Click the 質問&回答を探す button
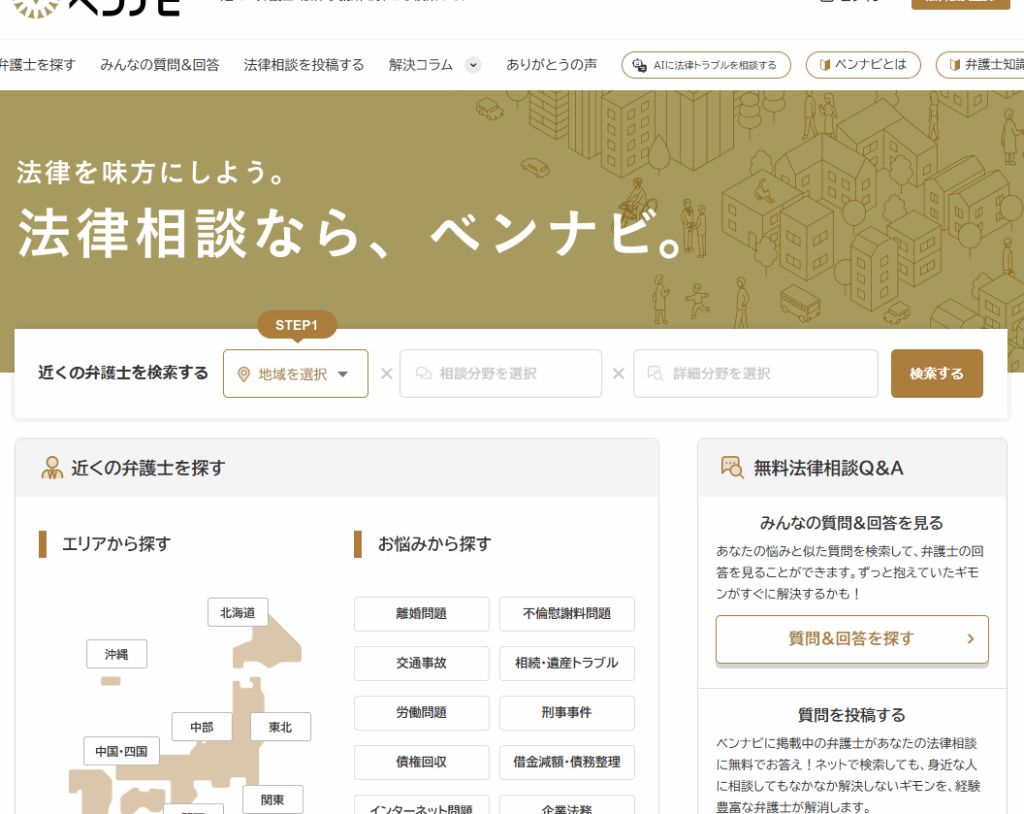 [x=851, y=639]
